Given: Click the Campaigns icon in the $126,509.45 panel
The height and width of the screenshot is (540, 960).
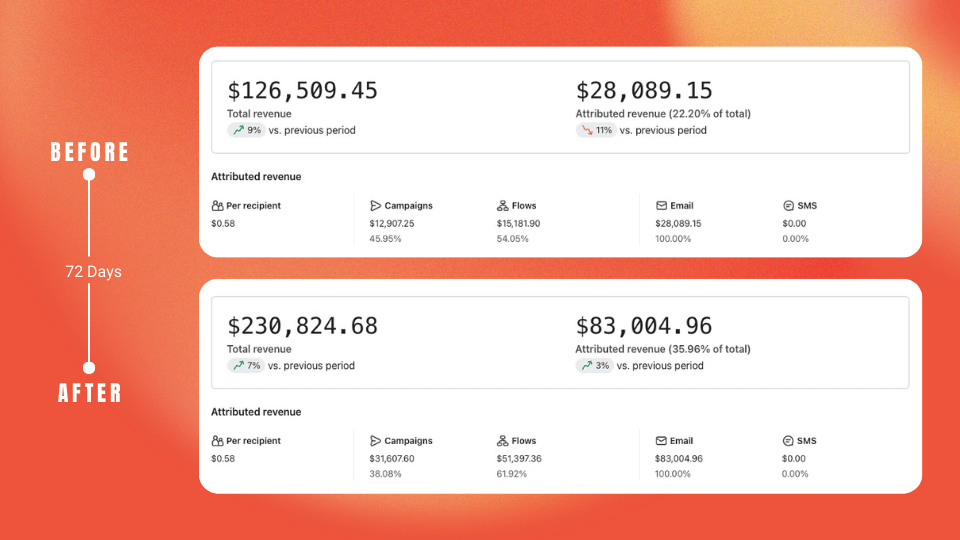Looking at the screenshot, I should click(x=376, y=206).
